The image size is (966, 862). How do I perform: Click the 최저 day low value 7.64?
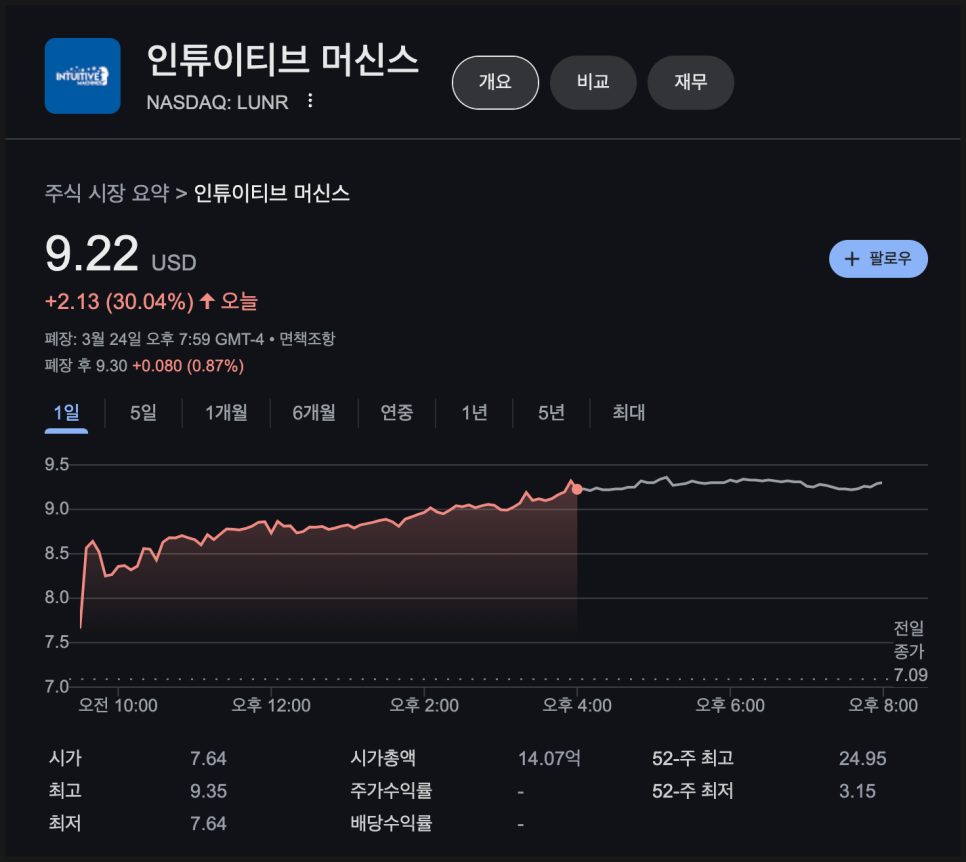click(208, 824)
